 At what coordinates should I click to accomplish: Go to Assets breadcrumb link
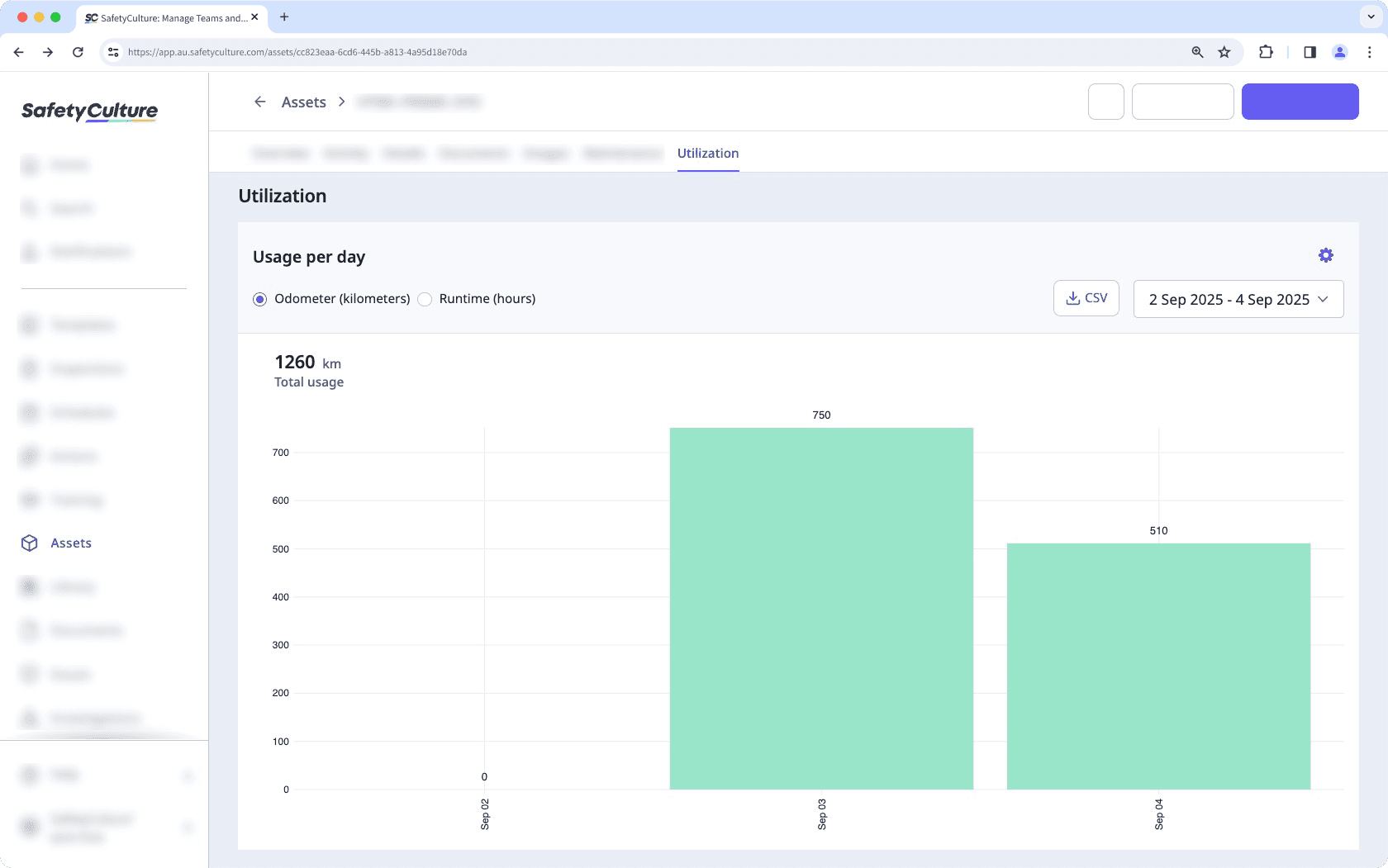tap(303, 102)
